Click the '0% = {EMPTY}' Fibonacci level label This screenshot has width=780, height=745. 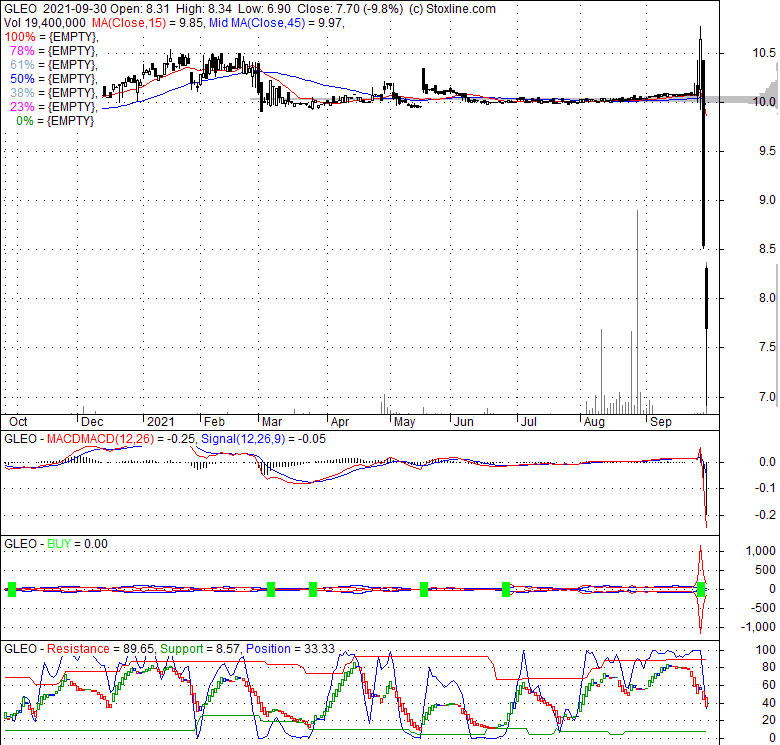55,121
